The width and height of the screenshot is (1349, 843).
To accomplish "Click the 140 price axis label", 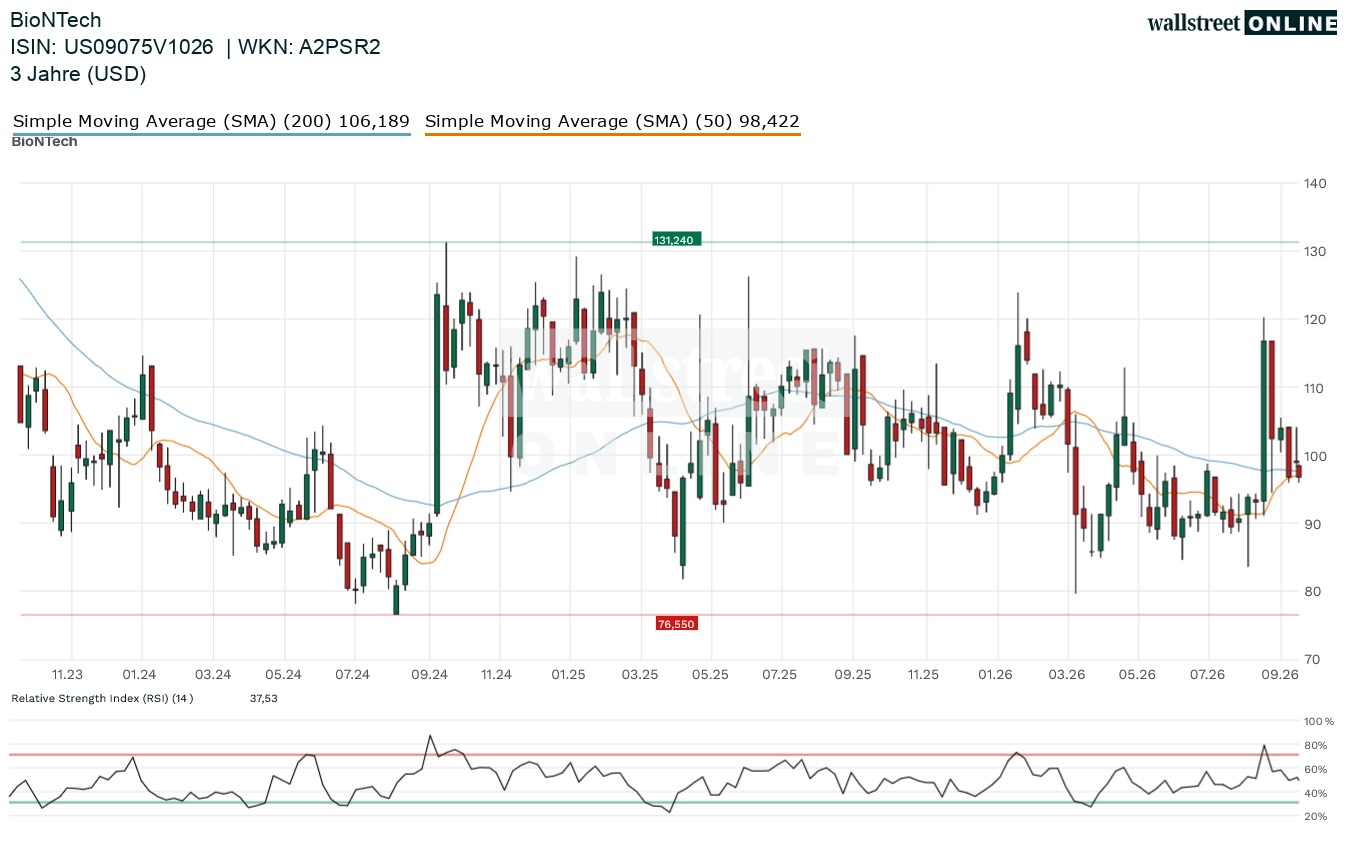I will 1316,183.
